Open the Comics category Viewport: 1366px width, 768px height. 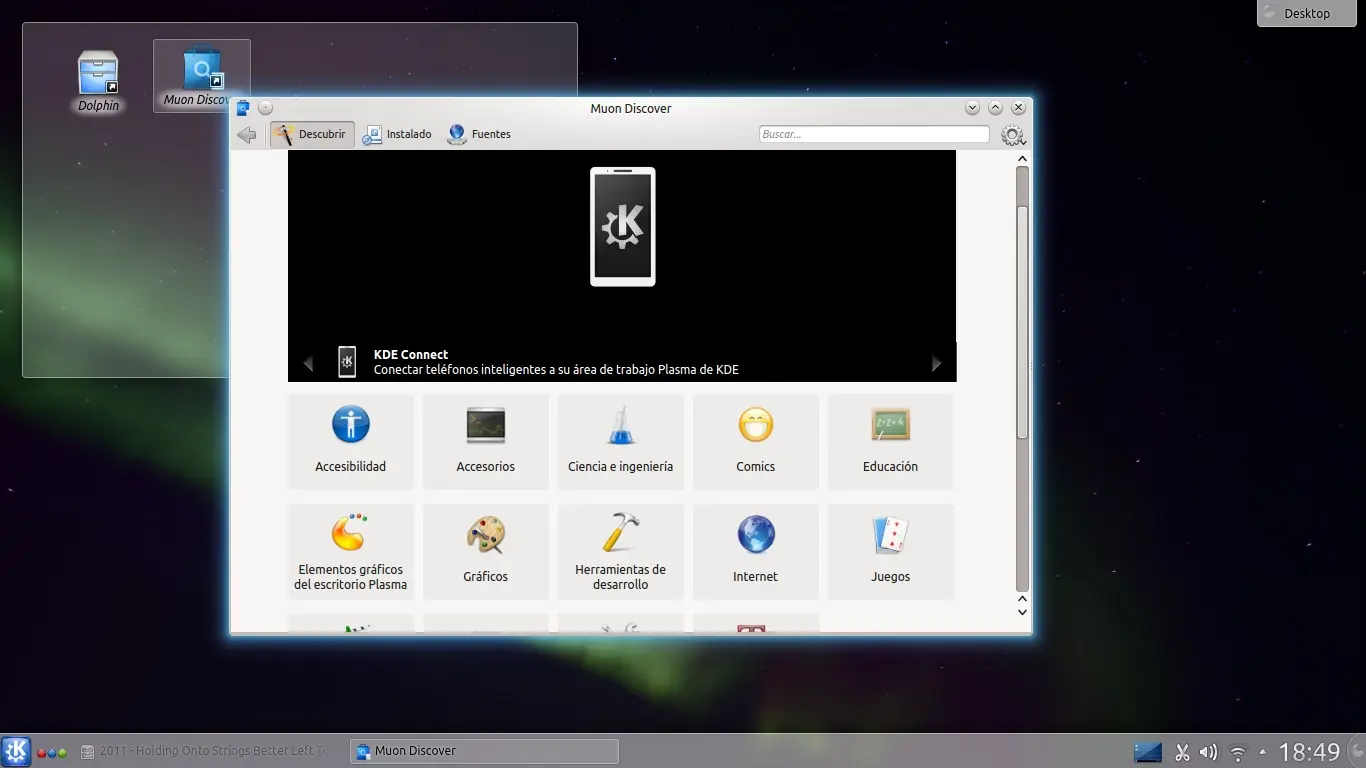755,441
